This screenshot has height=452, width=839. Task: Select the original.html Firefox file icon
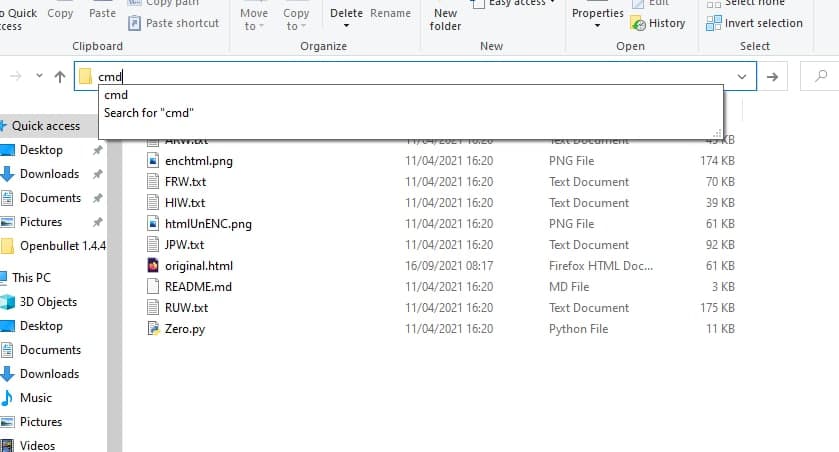click(153, 266)
